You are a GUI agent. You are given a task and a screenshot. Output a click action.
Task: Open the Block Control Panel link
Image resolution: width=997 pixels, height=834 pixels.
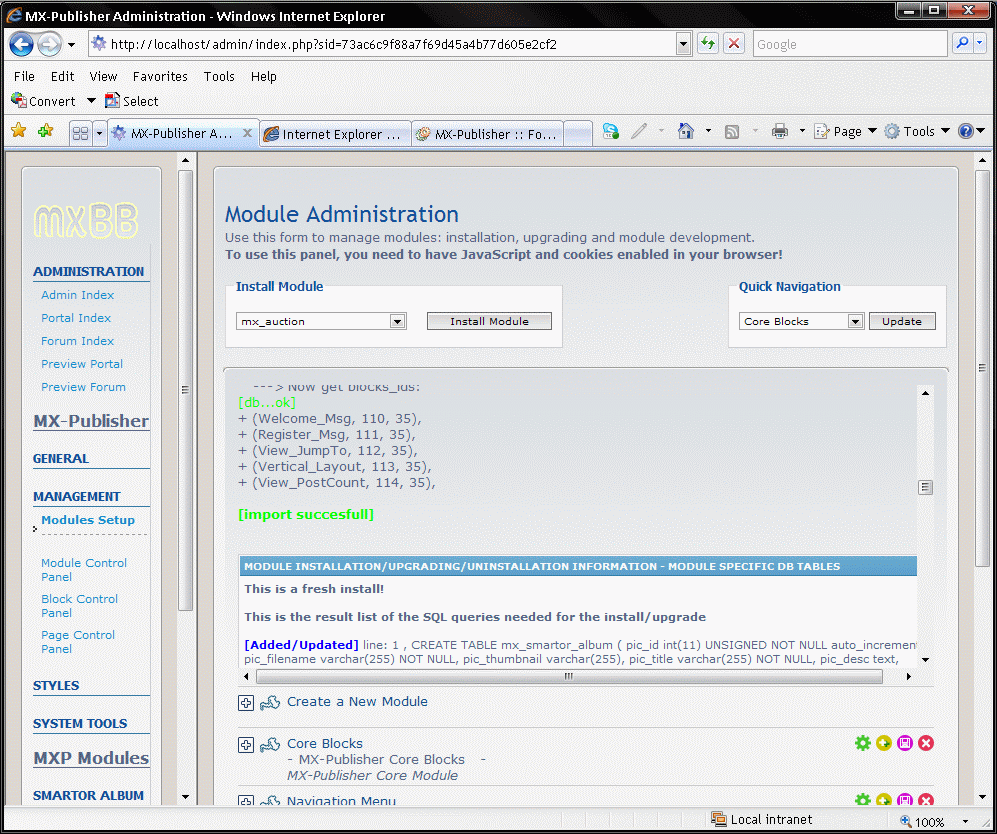click(x=79, y=606)
